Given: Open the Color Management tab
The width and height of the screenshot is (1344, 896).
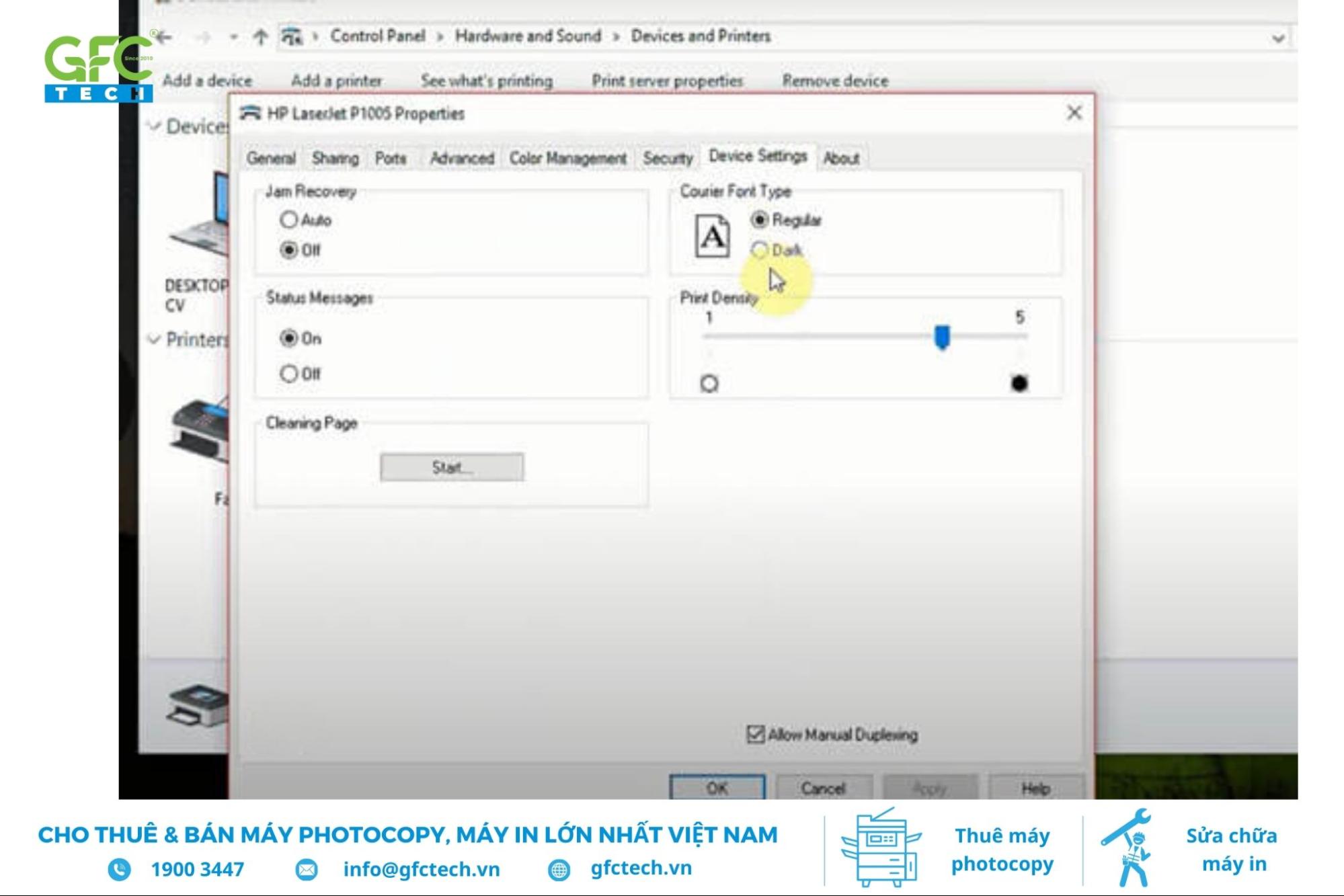Looking at the screenshot, I should click(567, 159).
